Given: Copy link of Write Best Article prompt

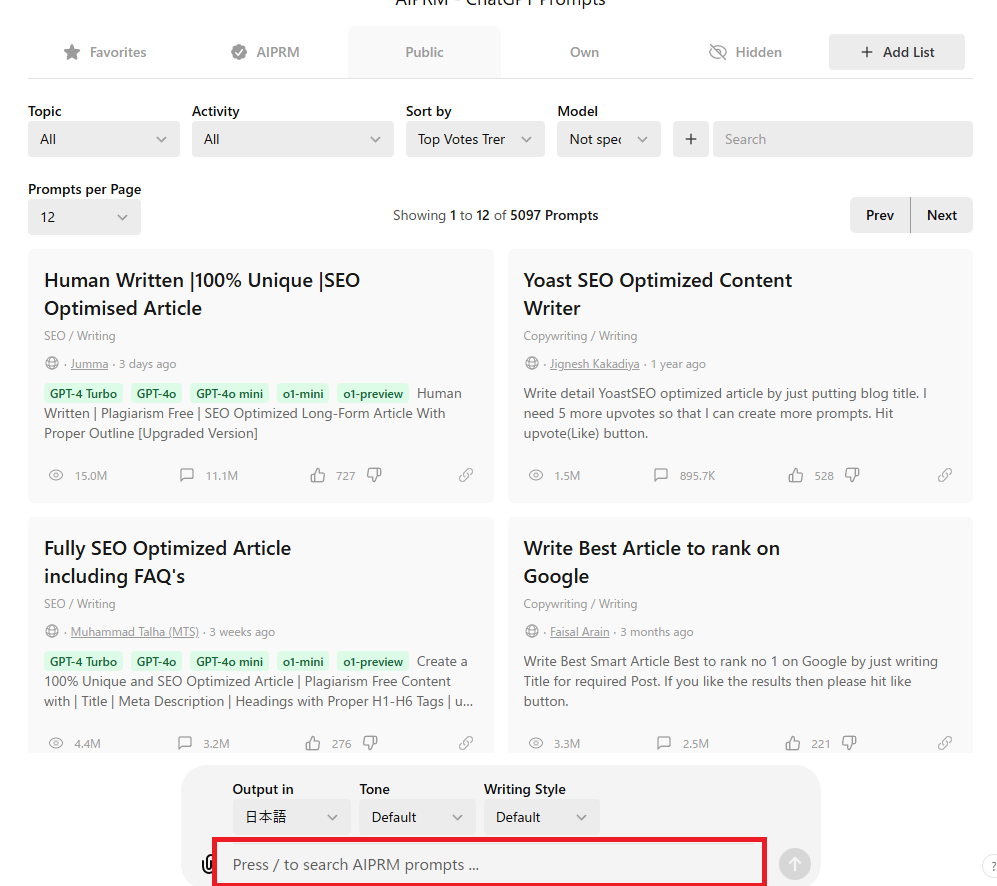Looking at the screenshot, I should (945, 743).
